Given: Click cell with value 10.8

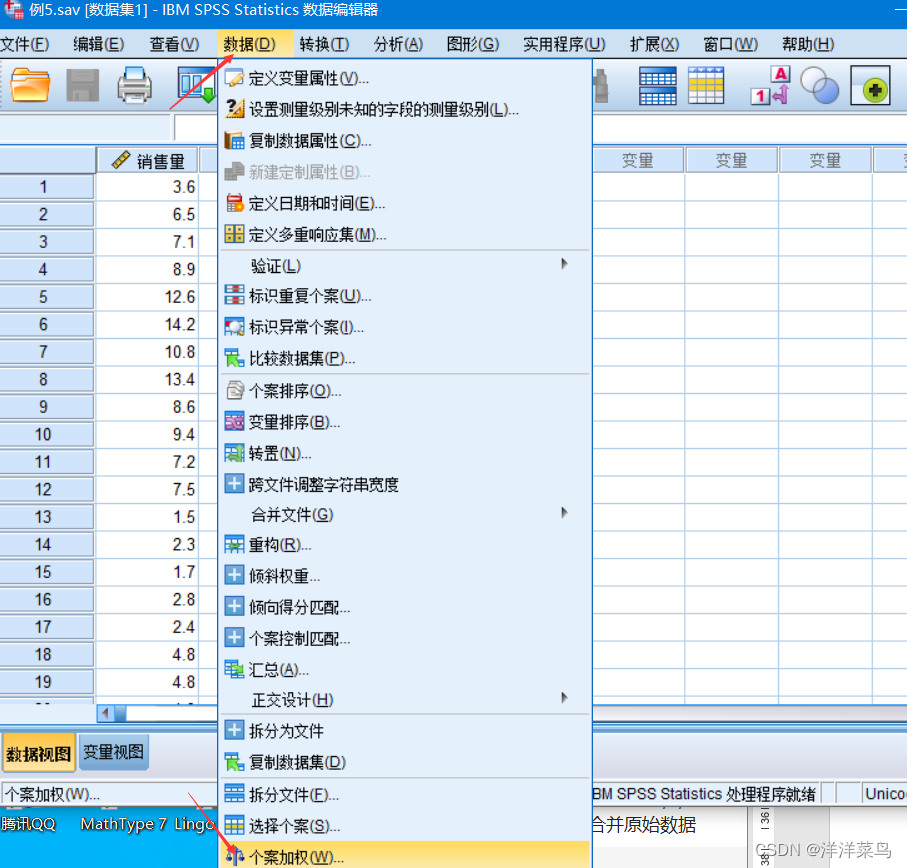Looking at the screenshot, I should point(148,352).
